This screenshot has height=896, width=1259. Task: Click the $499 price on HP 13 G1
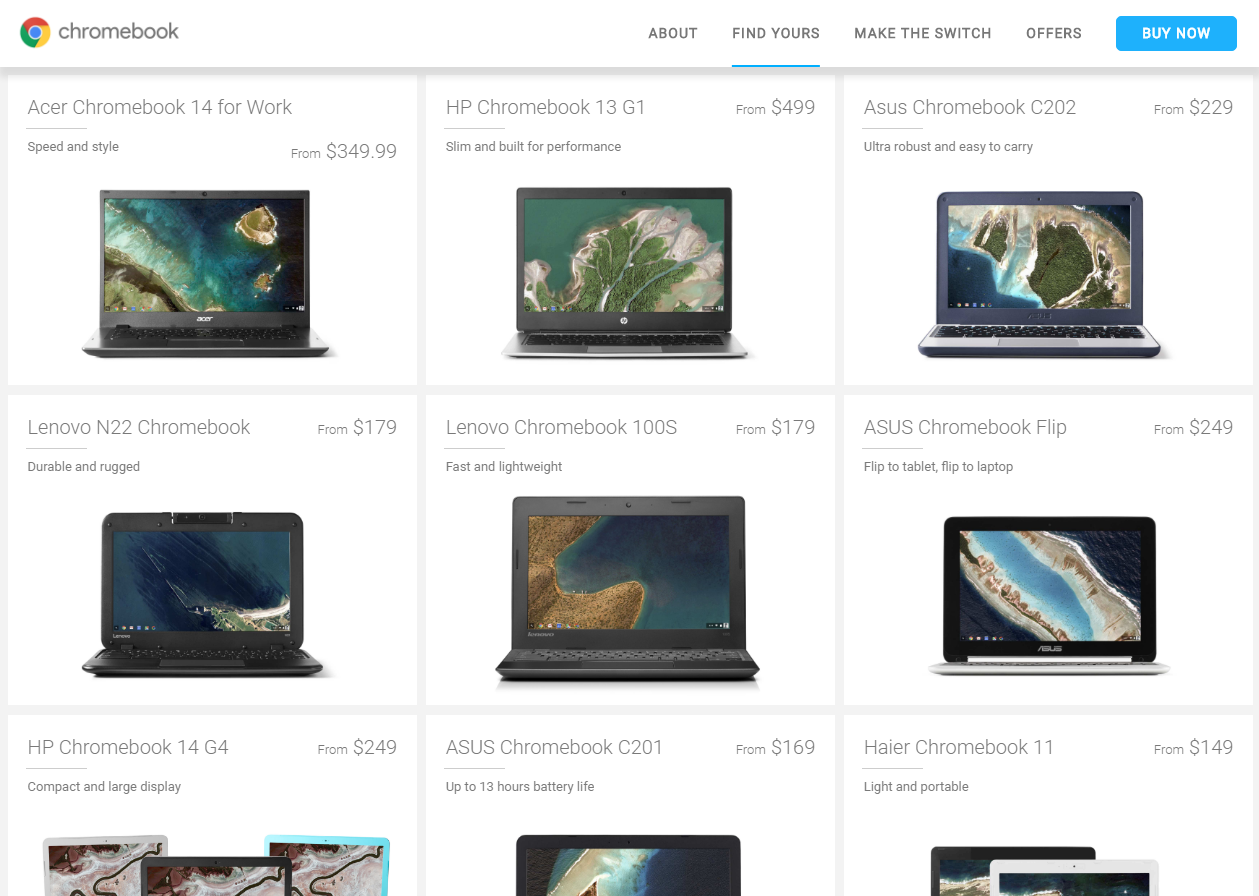793,108
